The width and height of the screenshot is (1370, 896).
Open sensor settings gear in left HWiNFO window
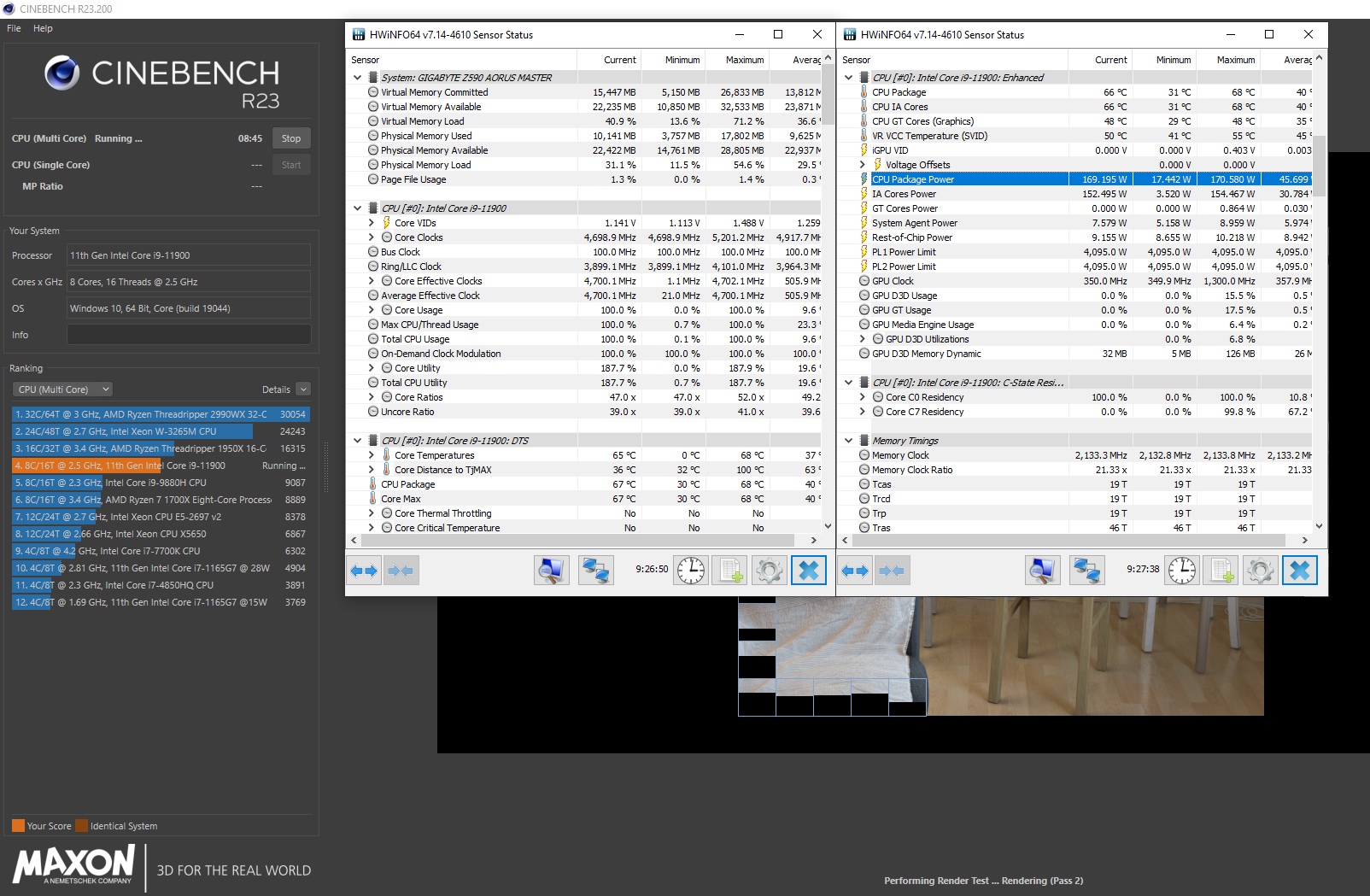click(769, 570)
